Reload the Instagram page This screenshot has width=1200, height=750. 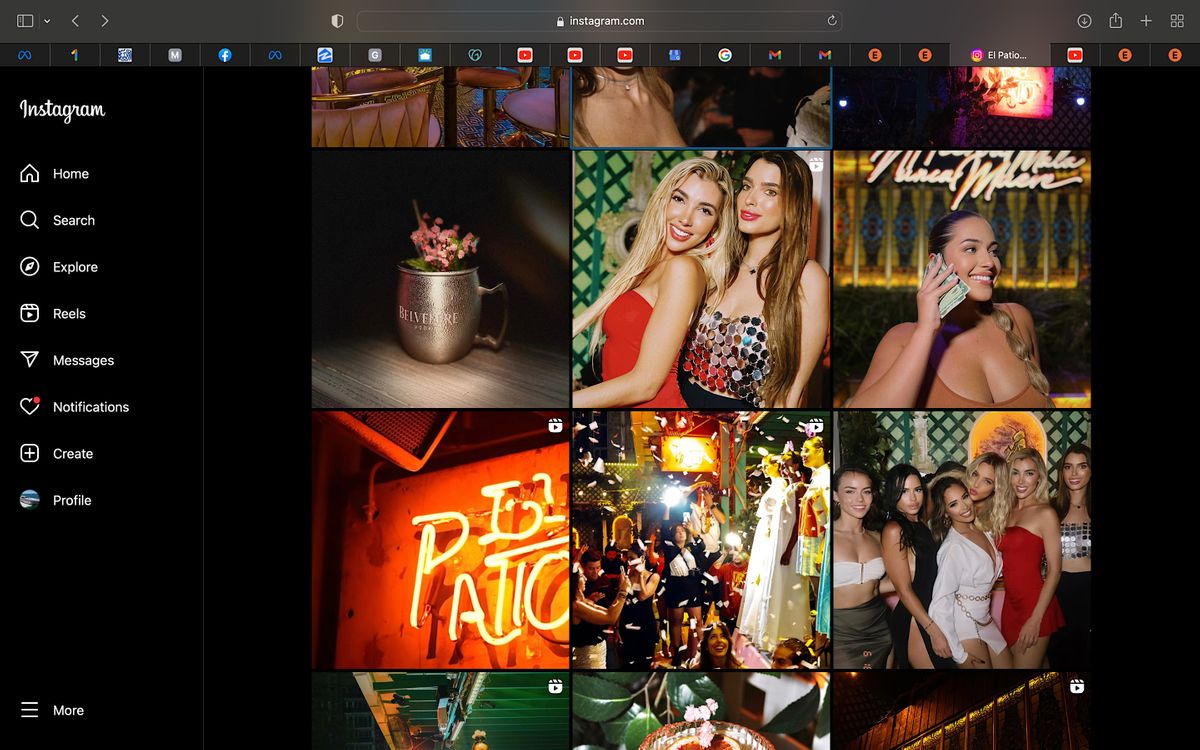[830, 20]
